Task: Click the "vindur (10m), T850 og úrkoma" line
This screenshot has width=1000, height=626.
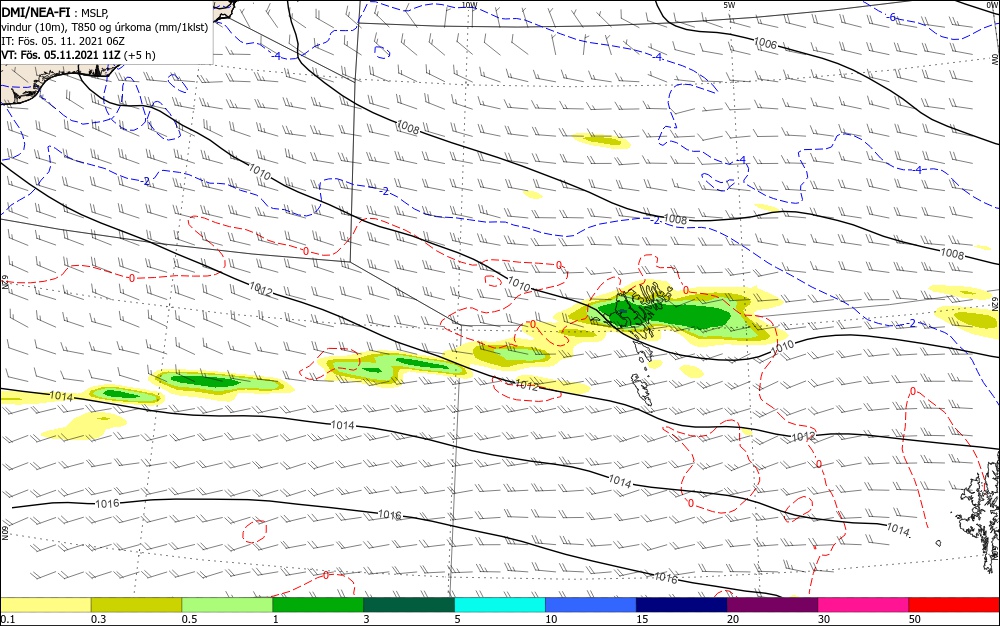Action: coord(105,27)
